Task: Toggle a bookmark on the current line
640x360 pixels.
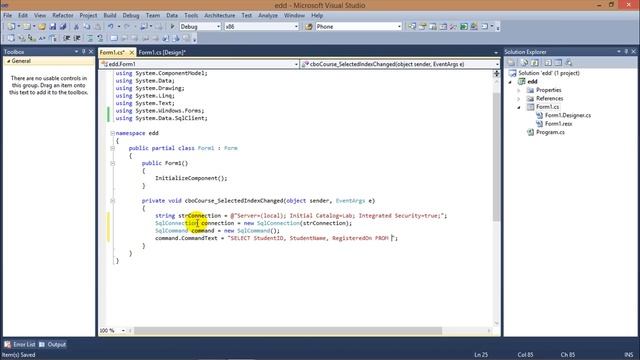Action: click(114, 38)
